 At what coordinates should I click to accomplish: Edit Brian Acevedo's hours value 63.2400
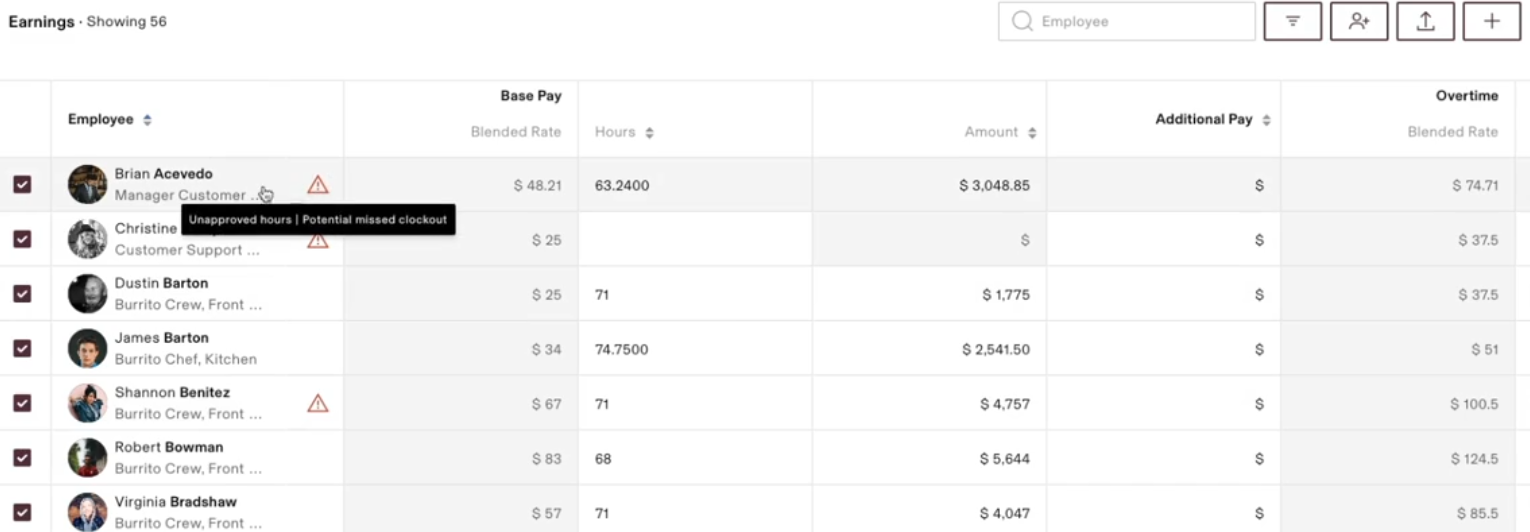622,185
